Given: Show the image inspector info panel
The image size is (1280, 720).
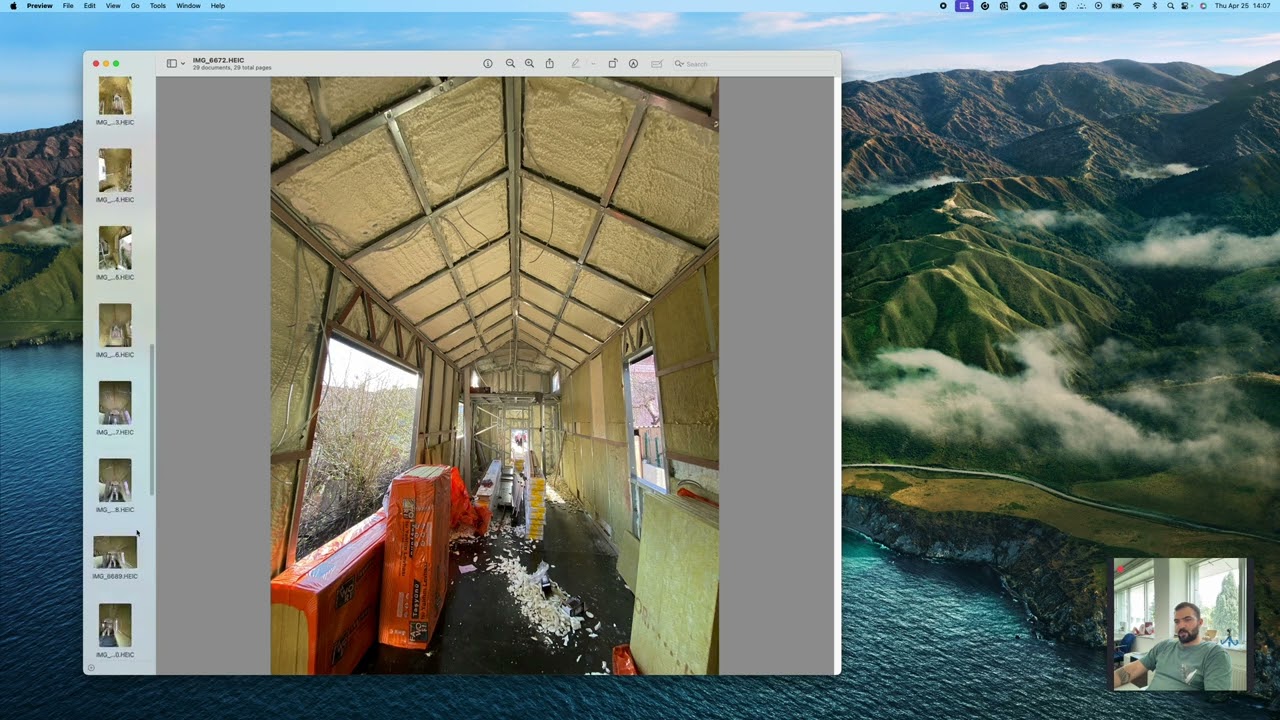Looking at the screenshot, I should (x=488, y=63).
